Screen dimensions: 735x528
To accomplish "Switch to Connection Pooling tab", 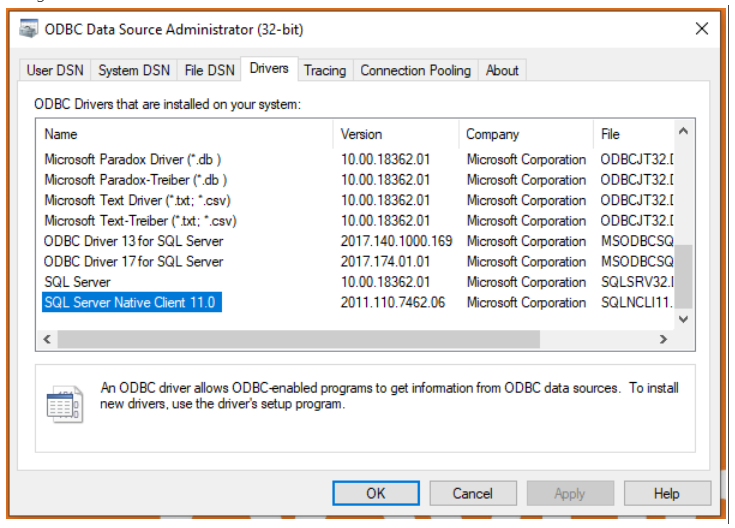I will click(x=415, y=70).
